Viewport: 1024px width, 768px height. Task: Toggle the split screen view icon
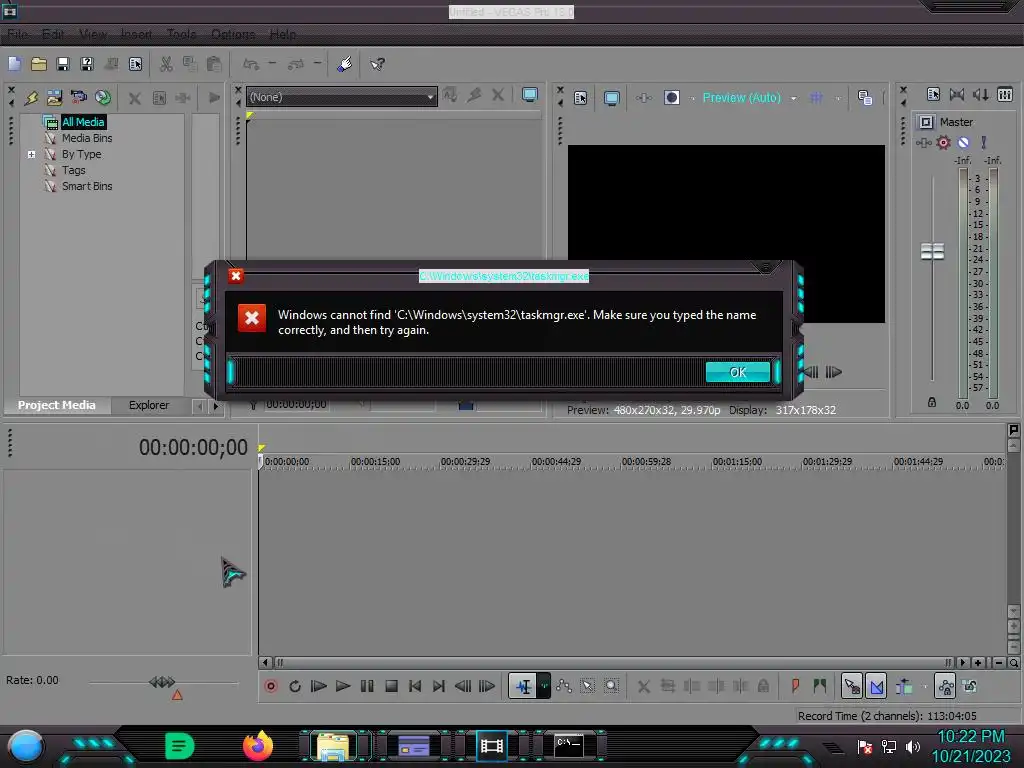click(x=672, y=98)
